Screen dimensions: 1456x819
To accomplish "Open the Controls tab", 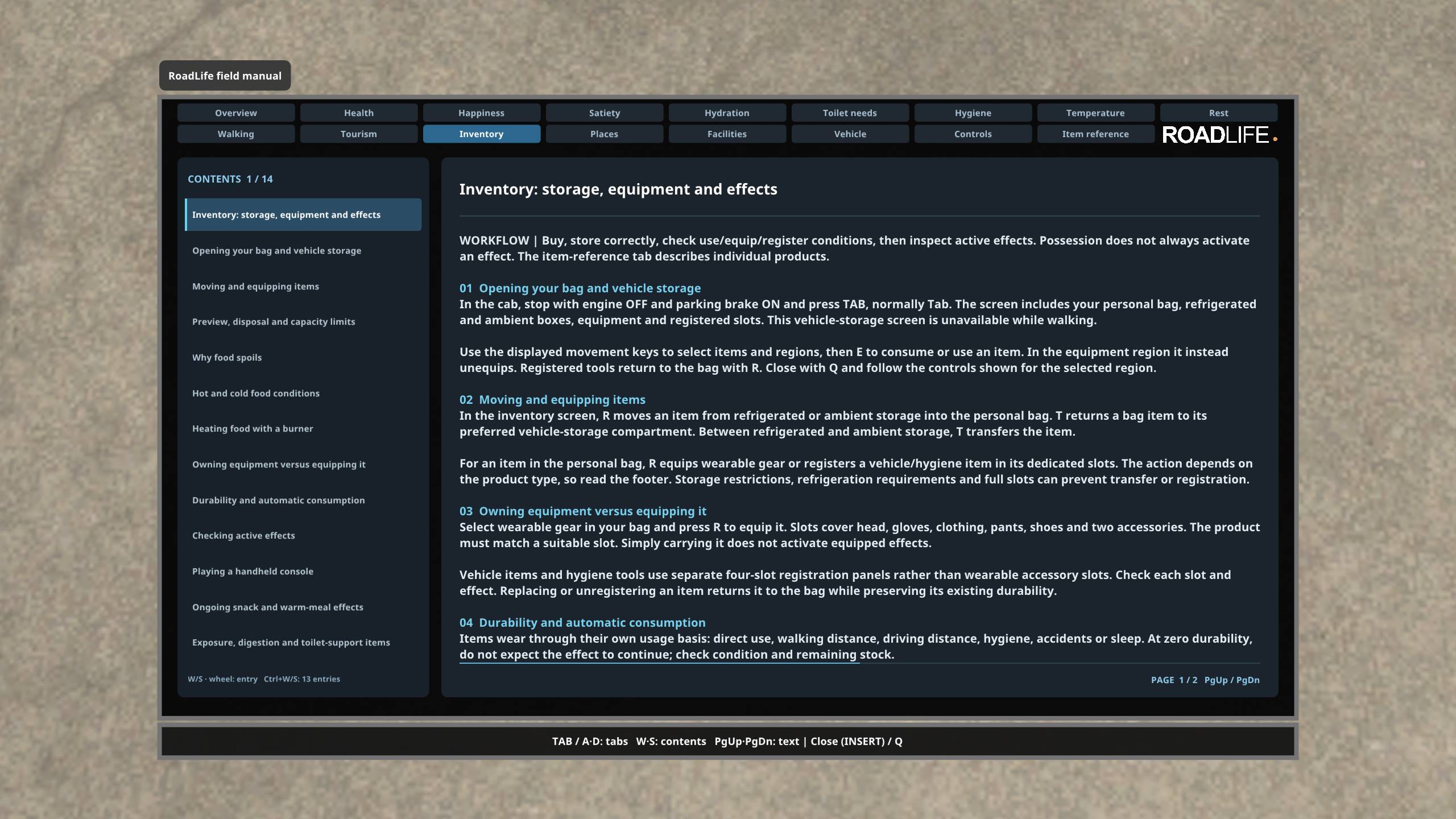I will tap(973, 134).
